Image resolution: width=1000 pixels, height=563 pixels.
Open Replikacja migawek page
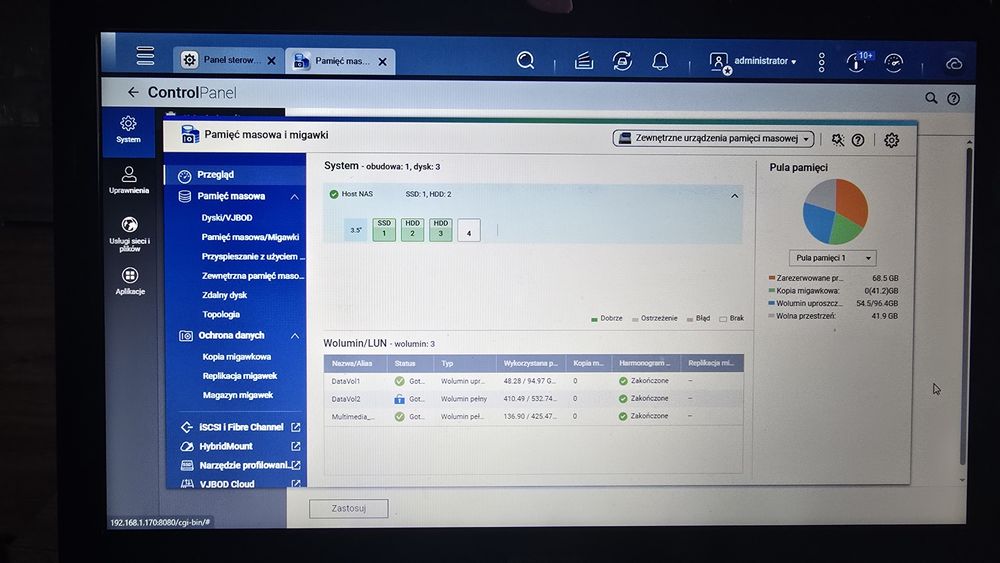[240, 376]
